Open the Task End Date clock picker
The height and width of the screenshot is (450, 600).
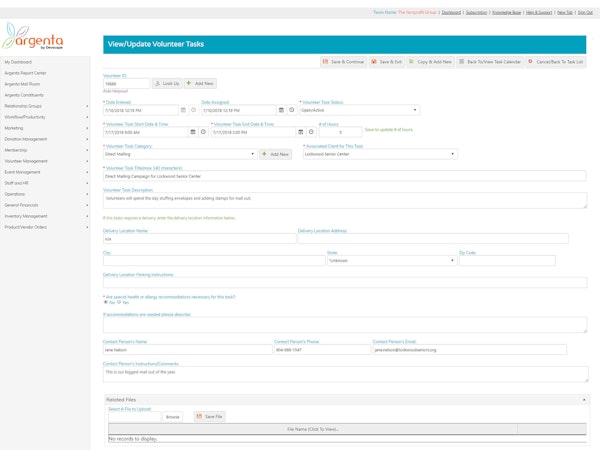pyautogui.click(x=311, y=132)
